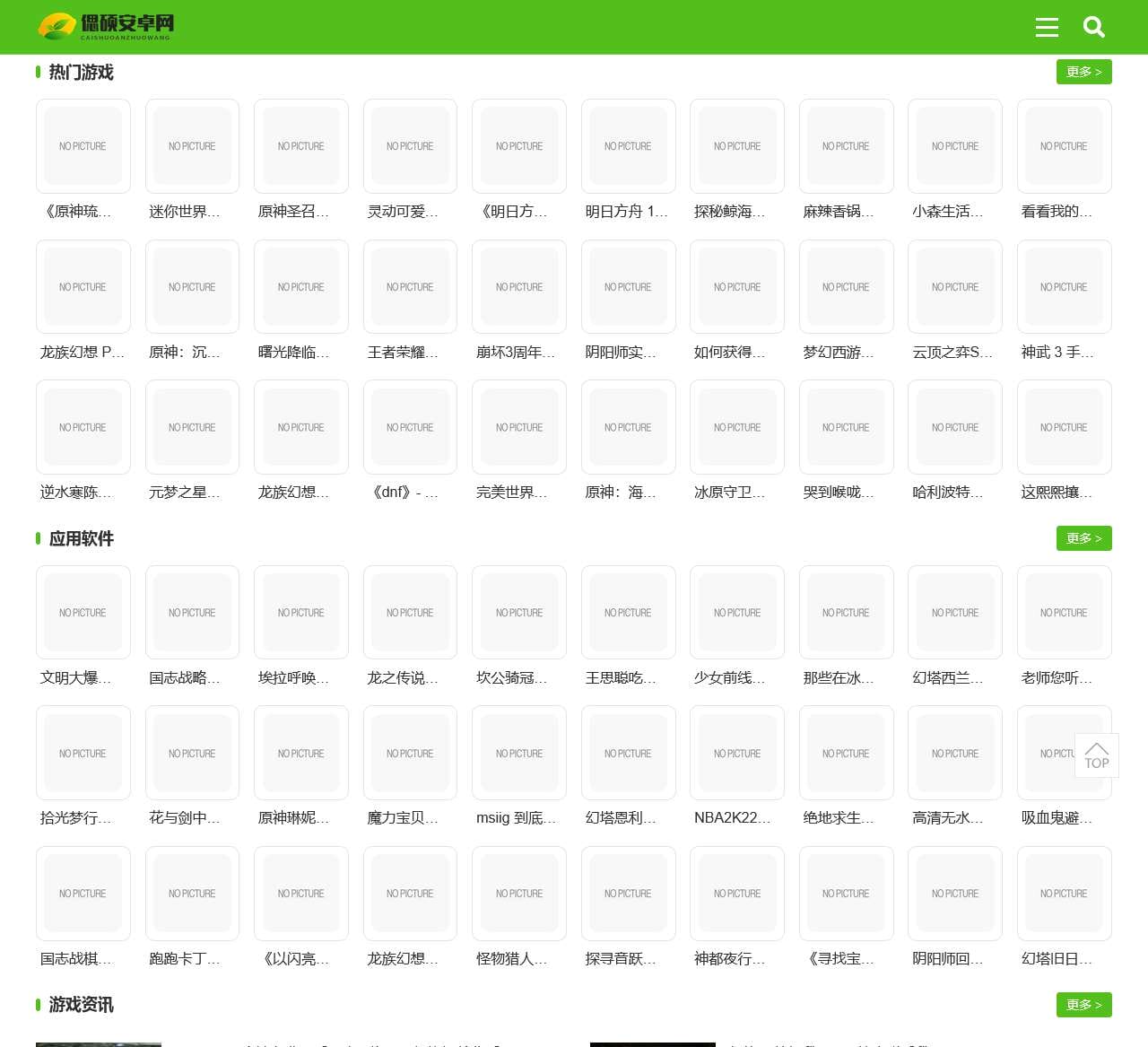
Task: Open thumbnail above 哈利波特 game
Action: click(x=955, y=427)
